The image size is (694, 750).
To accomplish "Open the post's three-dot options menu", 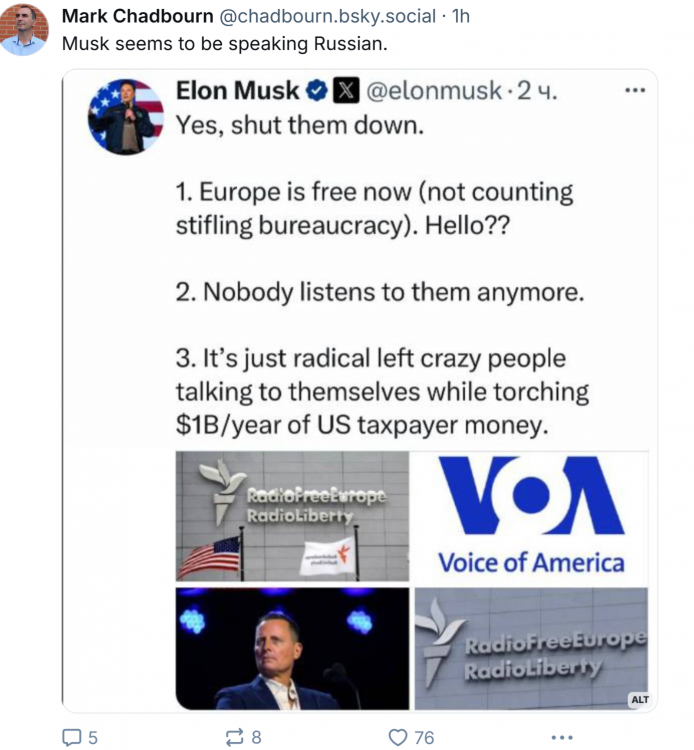I will (563, 737).
